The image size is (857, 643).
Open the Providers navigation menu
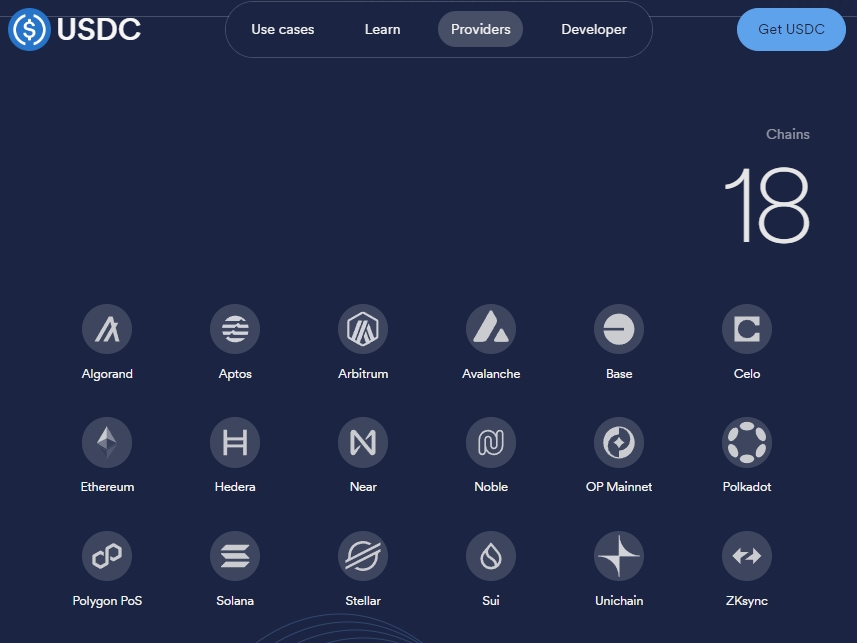(480, 29)
